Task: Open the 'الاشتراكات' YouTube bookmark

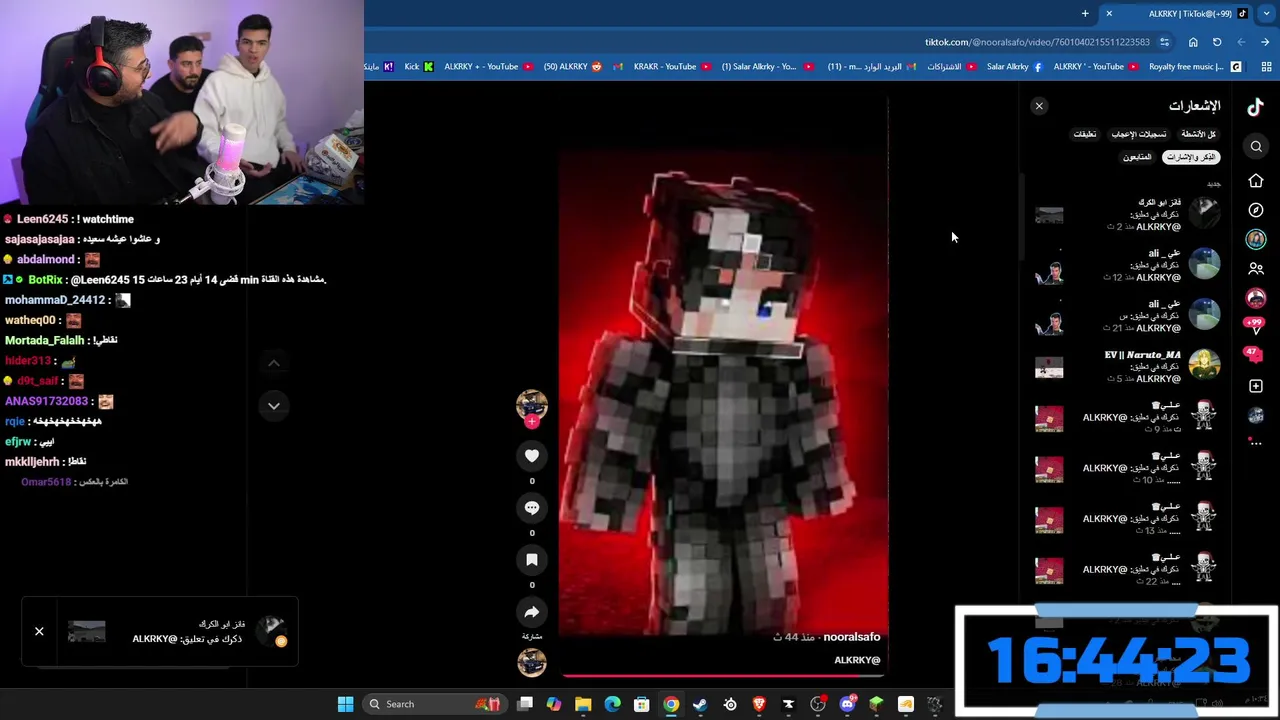Action: pyautogui.click(x=951, y=67)
